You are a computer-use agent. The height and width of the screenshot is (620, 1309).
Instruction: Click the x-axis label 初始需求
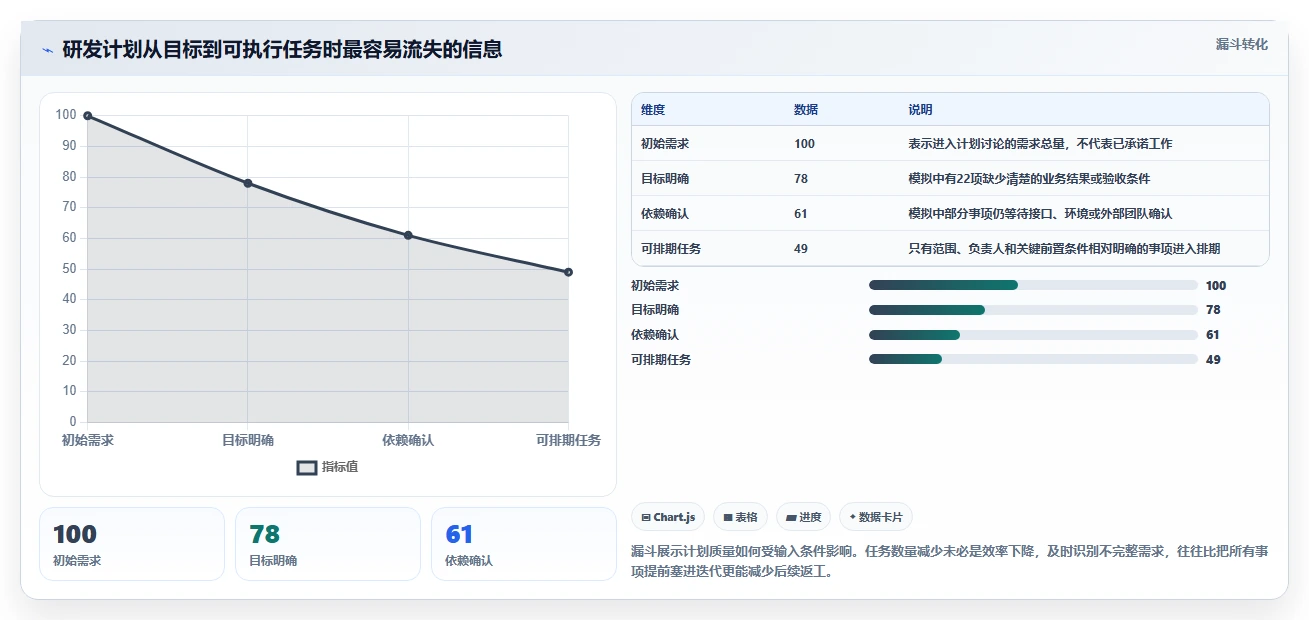click(88, 440)
